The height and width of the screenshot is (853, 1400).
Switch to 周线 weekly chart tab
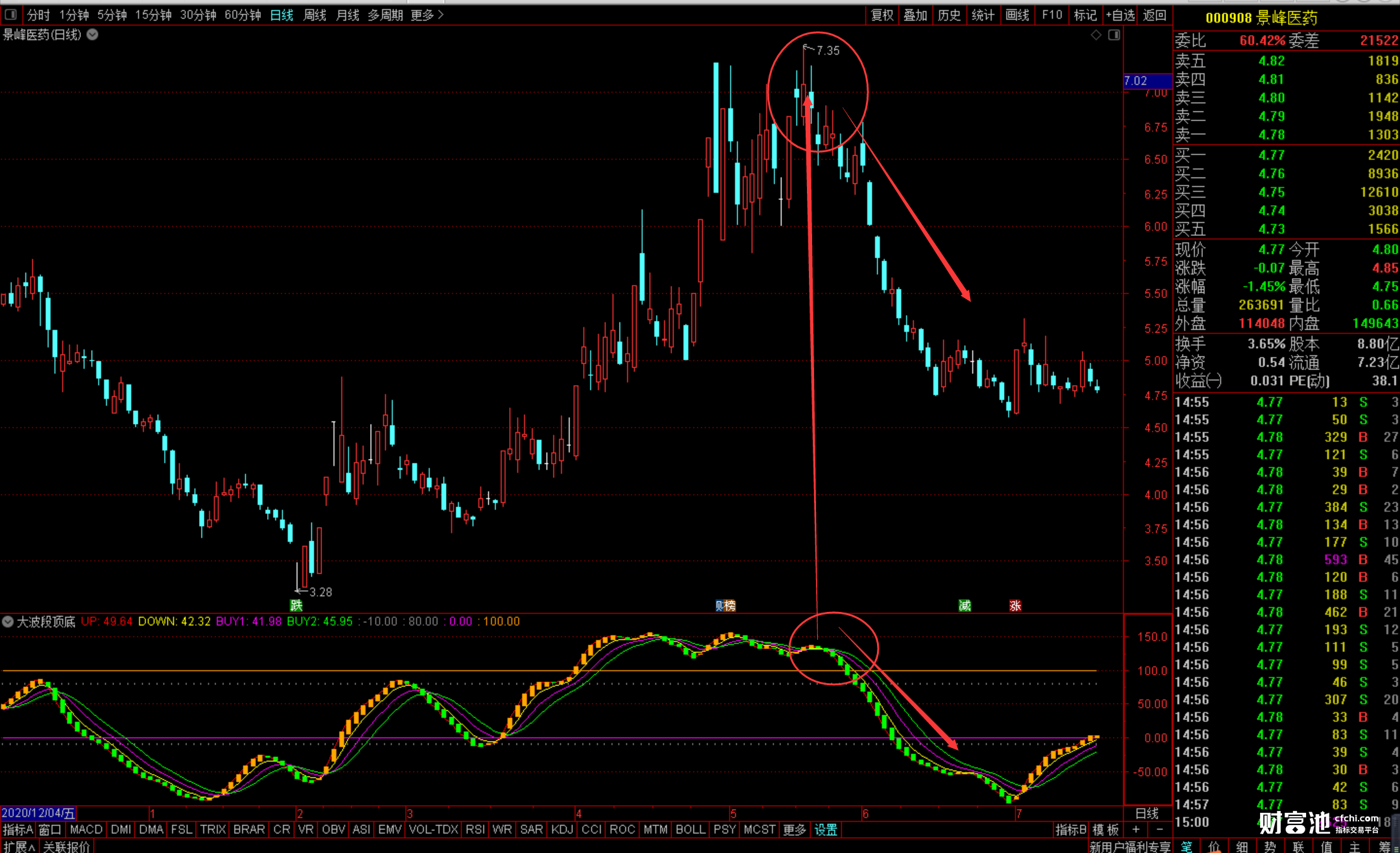(315, 14)
